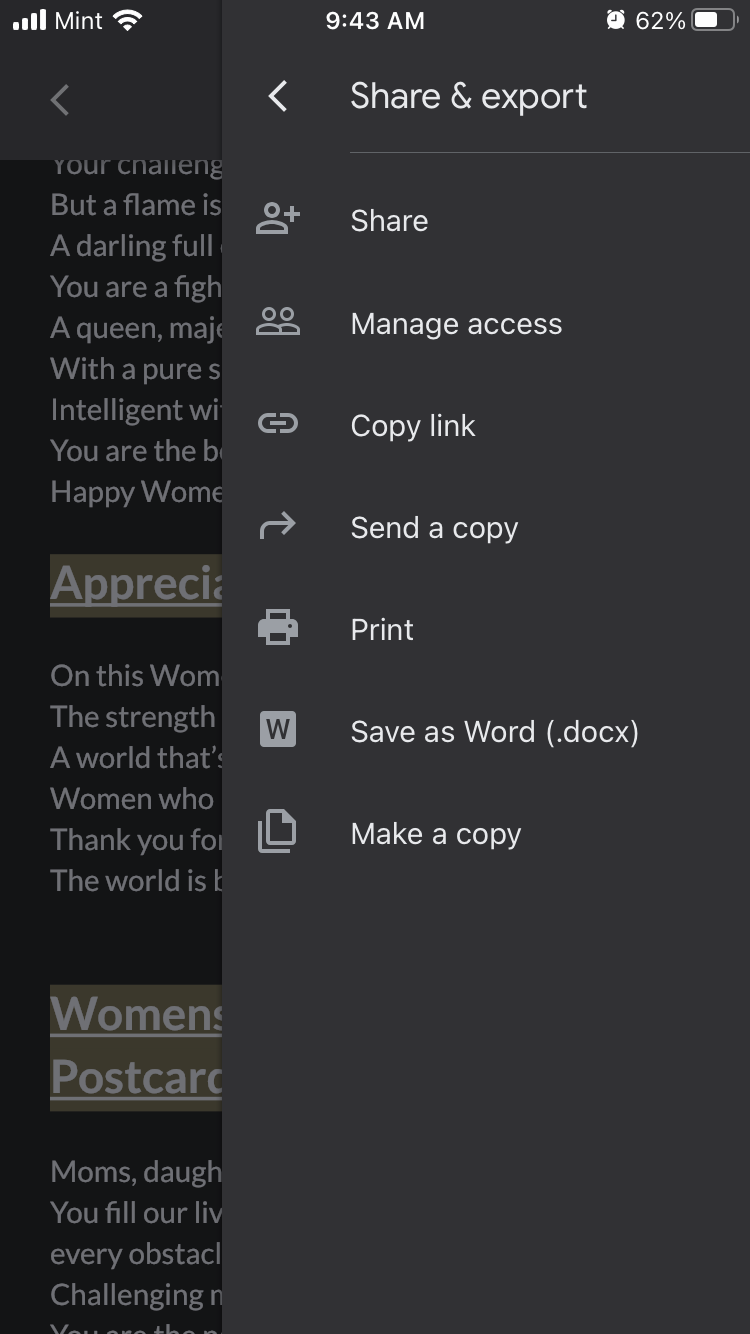Tap the two-people Manage access icon
Screen dimensions: 750x1334
tap(278, 323)
